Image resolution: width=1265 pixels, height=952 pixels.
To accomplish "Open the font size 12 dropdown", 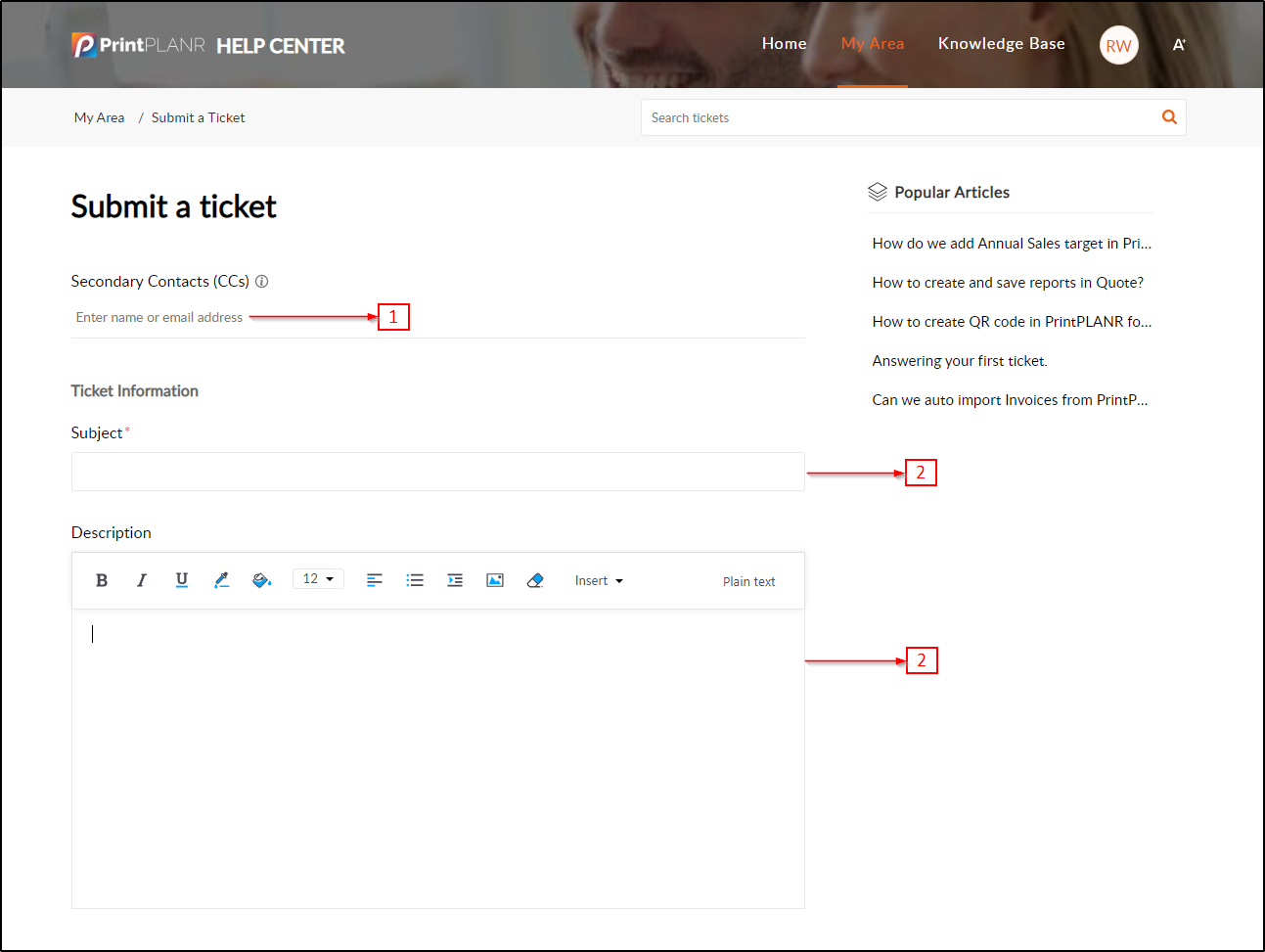I will [x=318, y=579].
